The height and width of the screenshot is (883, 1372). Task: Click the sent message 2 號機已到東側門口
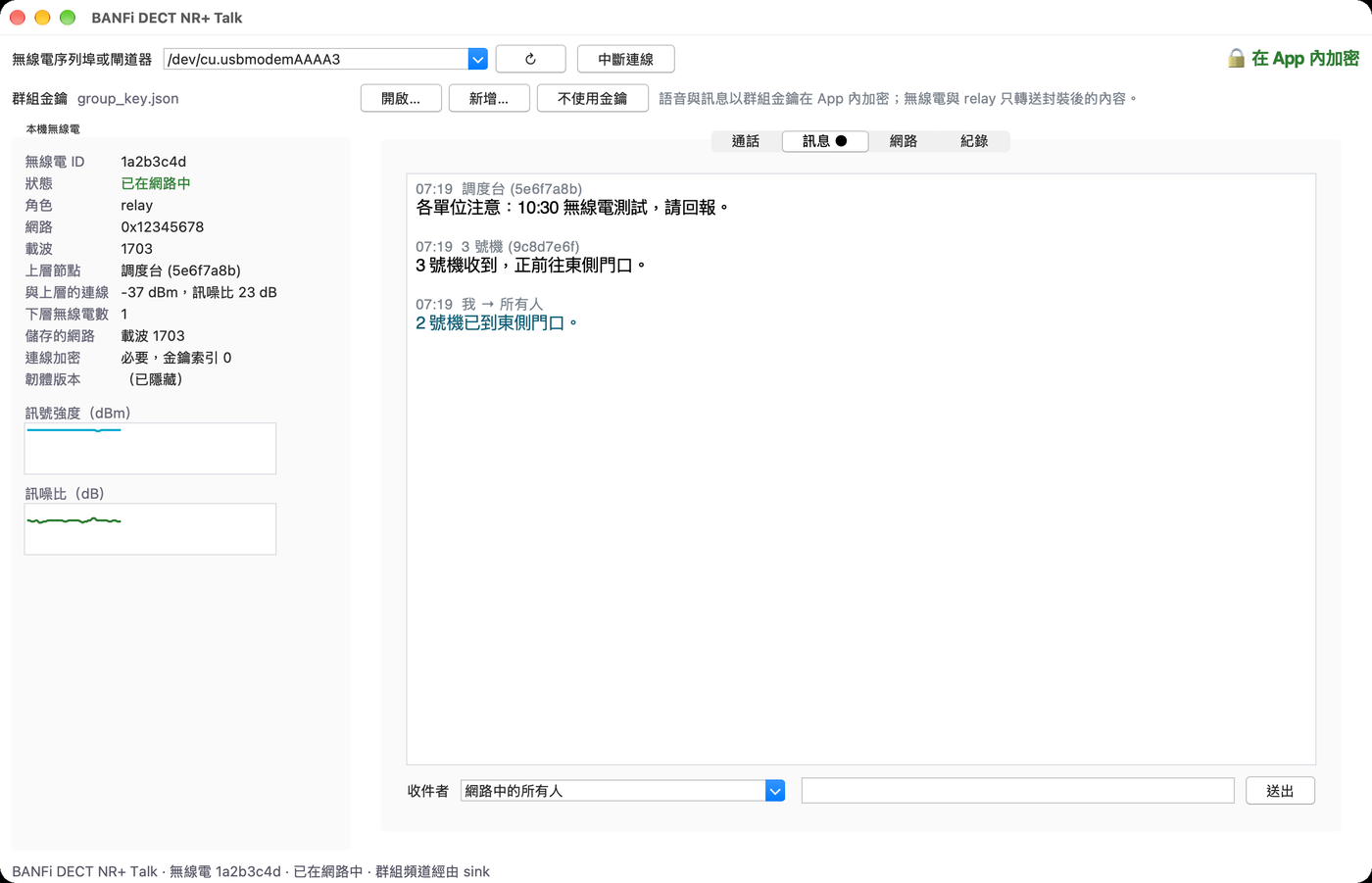pyautogui.click(x=497, y=323)
